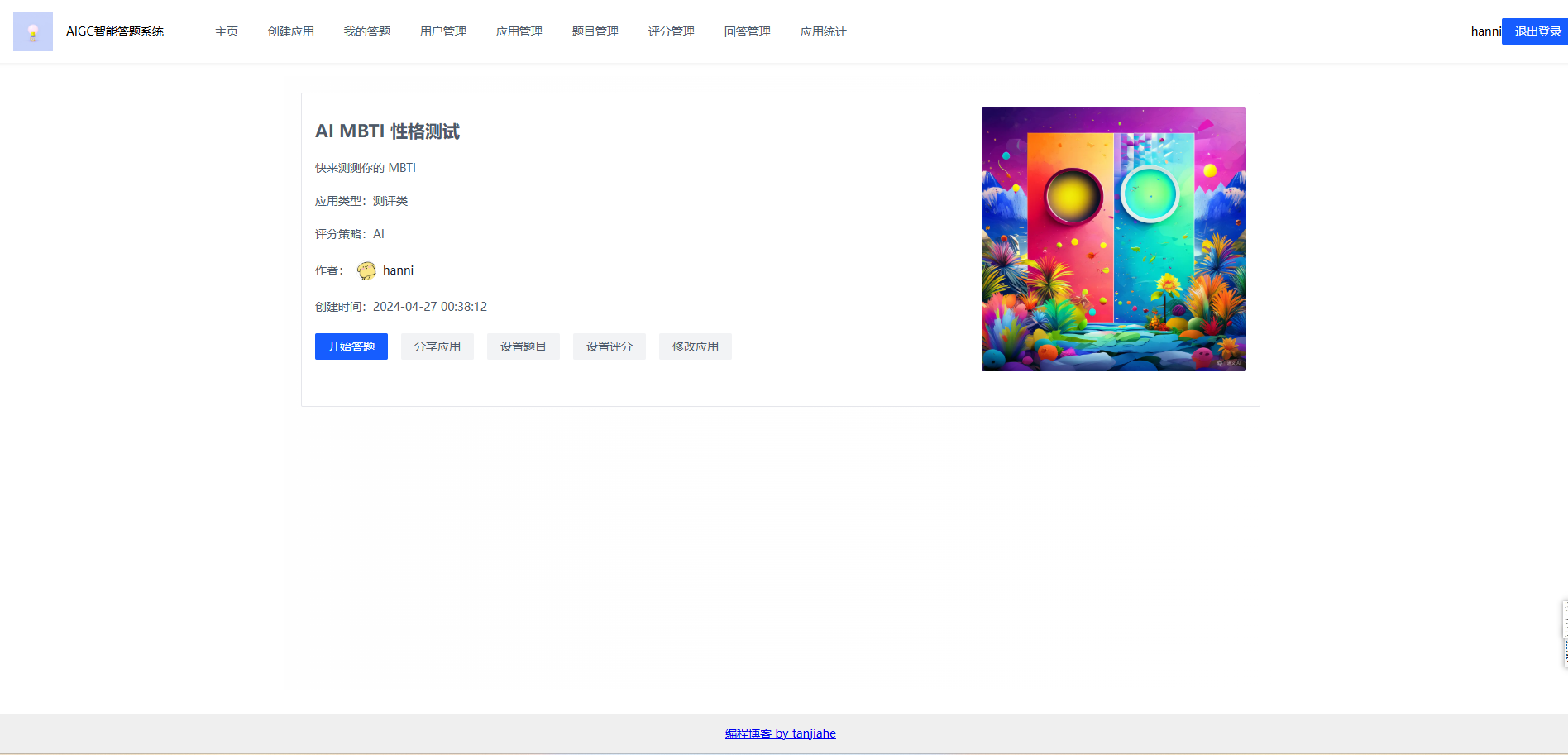1568x755 pixels.
Task: Click hanni's author avatar icon
Action: coord(366,270)
